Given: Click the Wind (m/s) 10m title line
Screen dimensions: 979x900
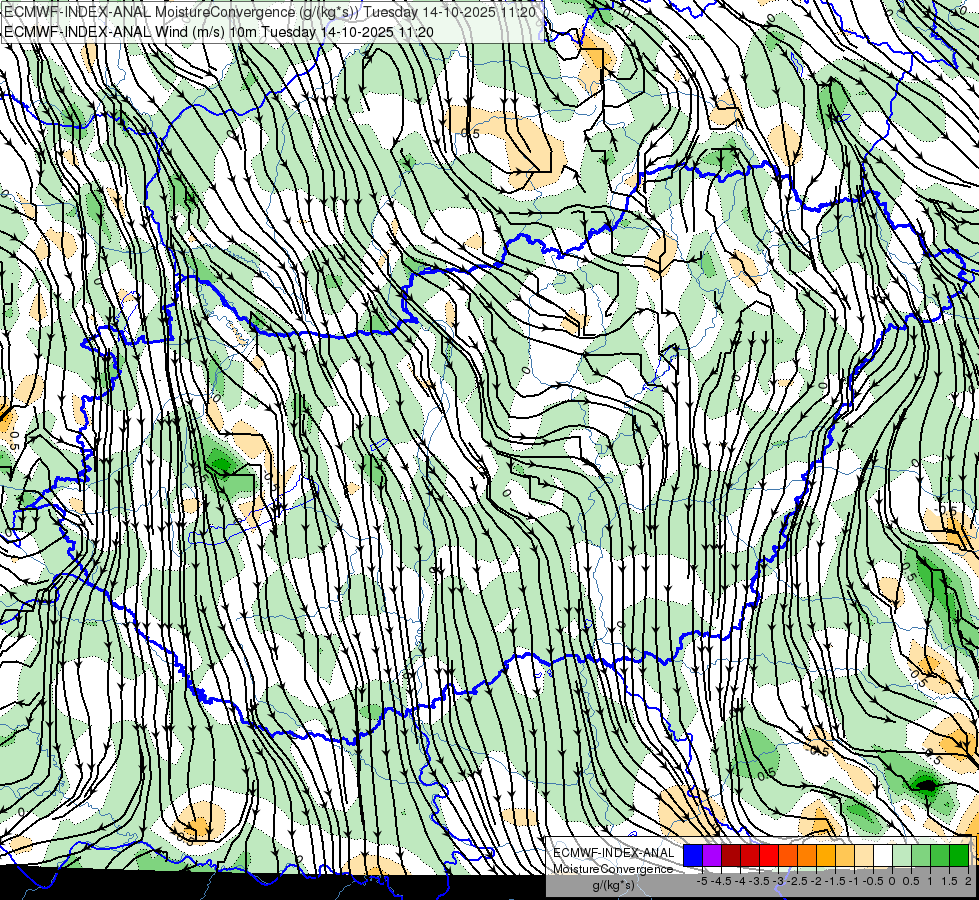Looking at the screenshot, I should [219, 32].
